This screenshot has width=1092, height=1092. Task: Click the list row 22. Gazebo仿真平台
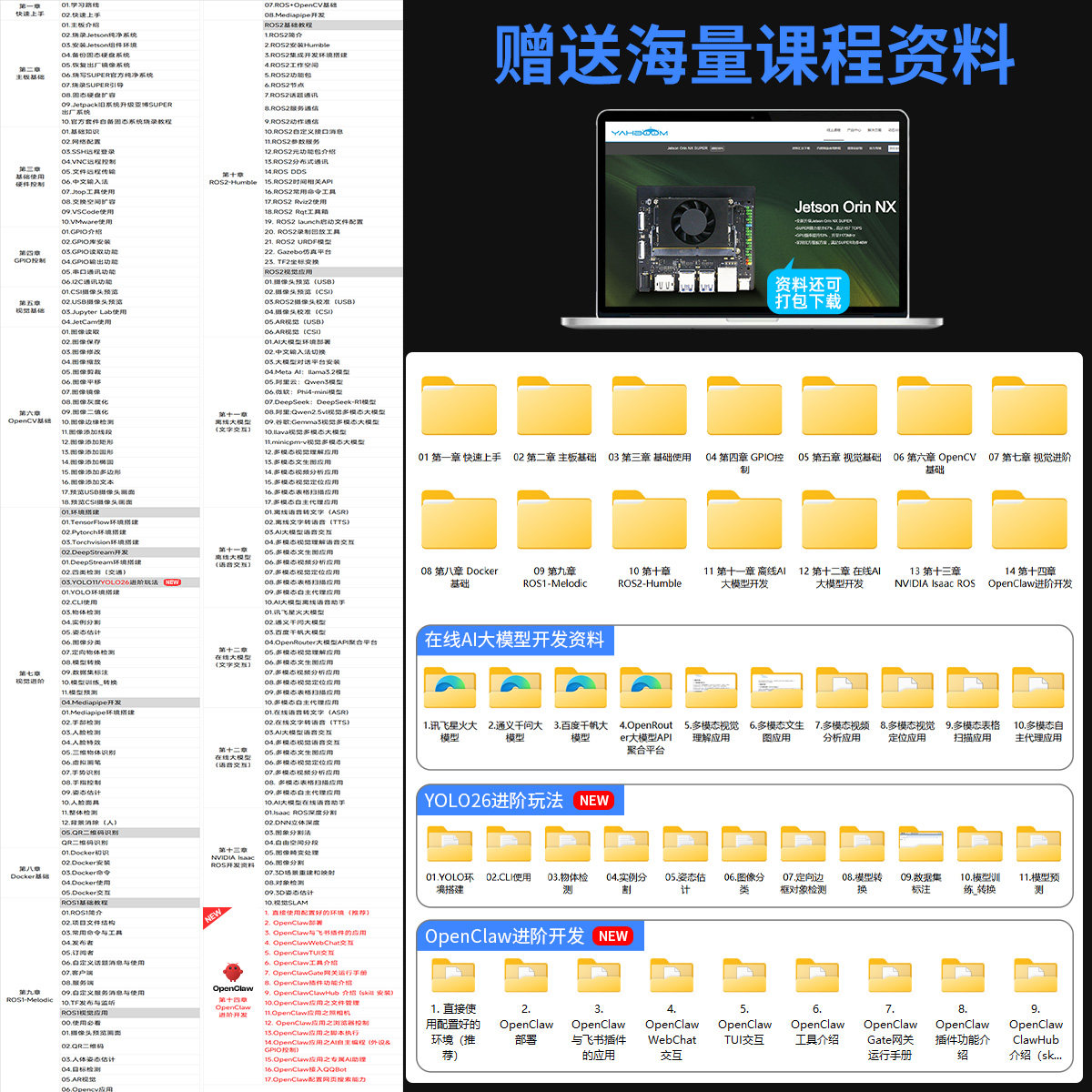pos(298,252)
